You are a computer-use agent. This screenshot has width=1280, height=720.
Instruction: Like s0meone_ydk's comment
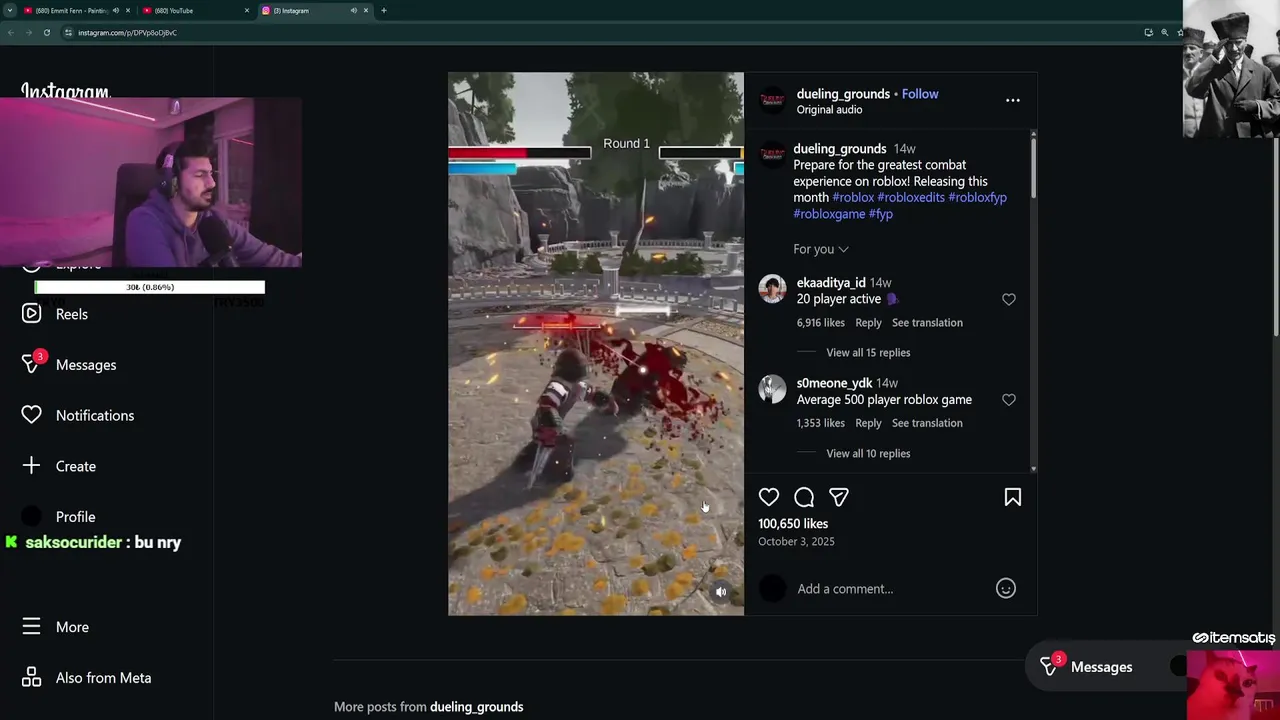(x=1008, y=400)
